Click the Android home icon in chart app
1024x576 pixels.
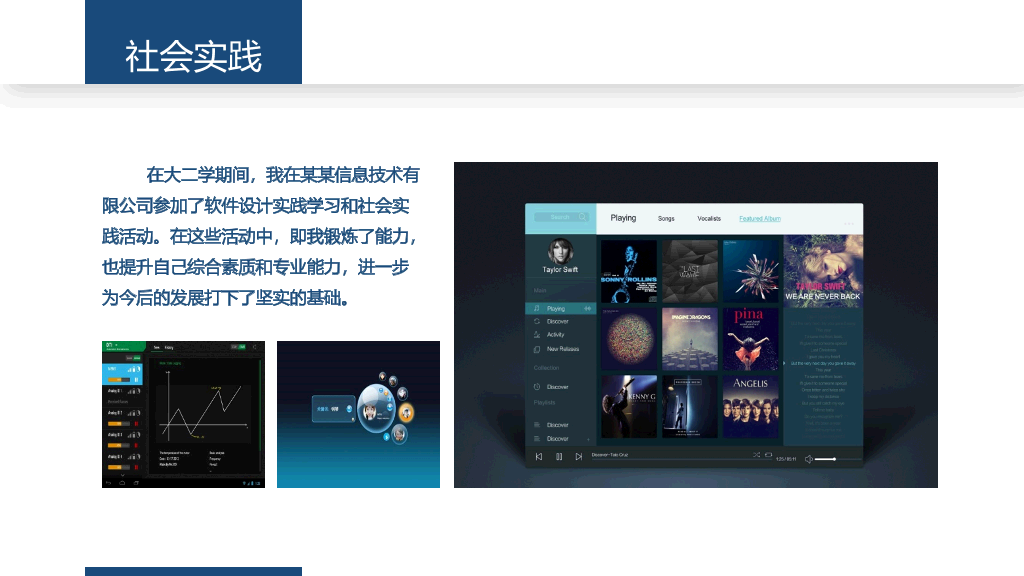[x=122, y=483]
